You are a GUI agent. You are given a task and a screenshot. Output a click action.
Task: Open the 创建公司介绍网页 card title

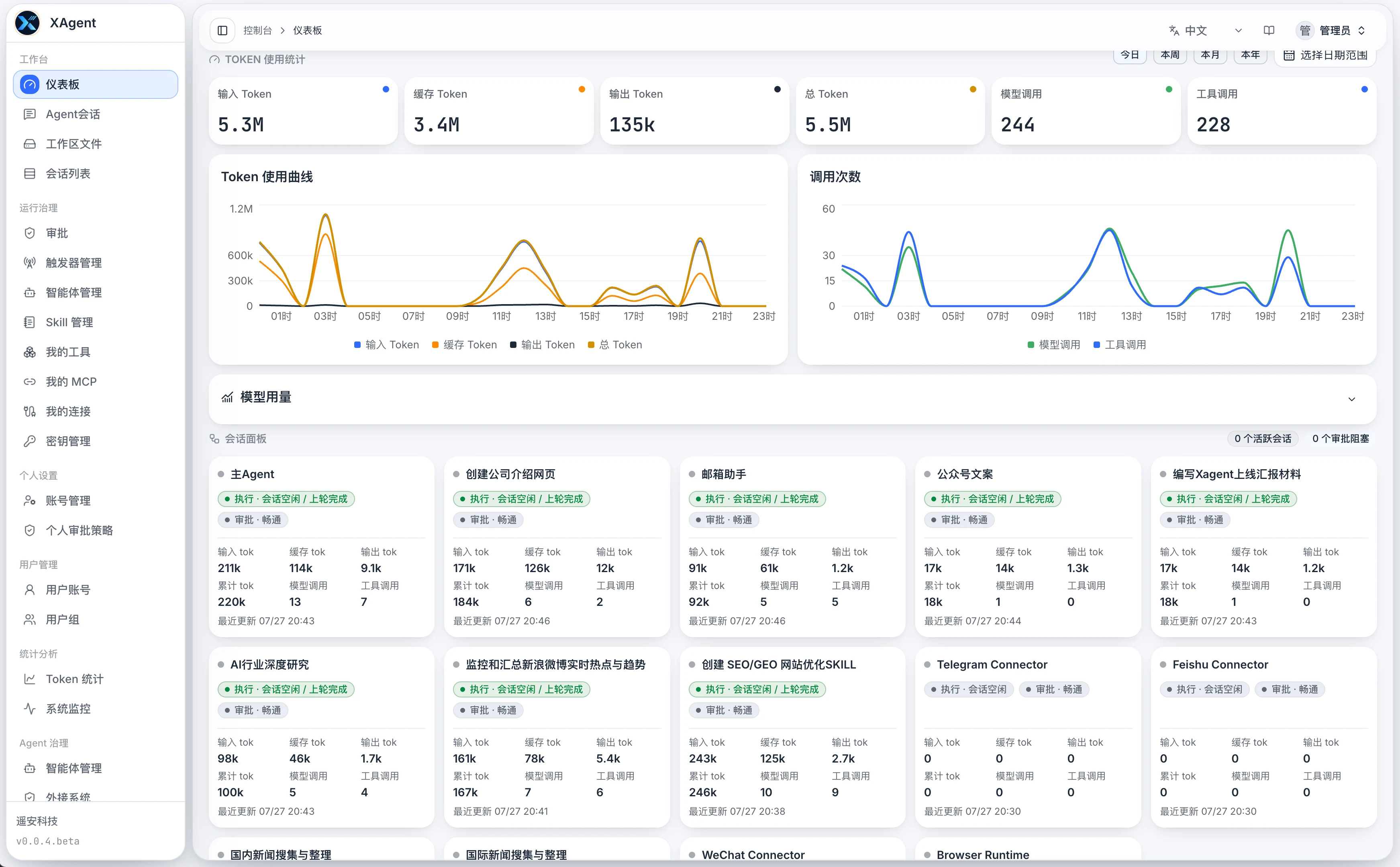[510, 474]
